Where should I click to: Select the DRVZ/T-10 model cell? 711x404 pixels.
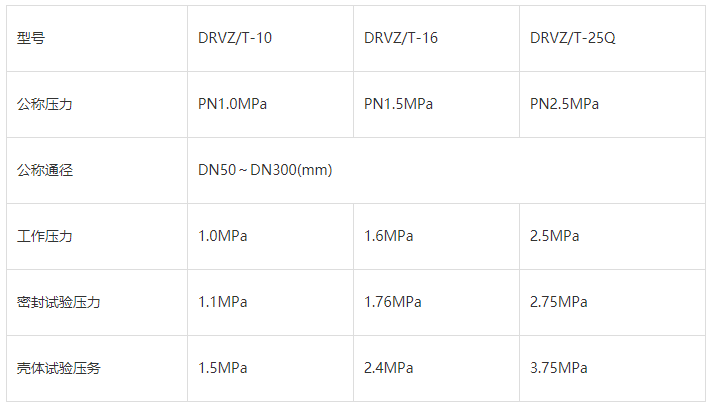pyautogui.click(x=235, y=39)
